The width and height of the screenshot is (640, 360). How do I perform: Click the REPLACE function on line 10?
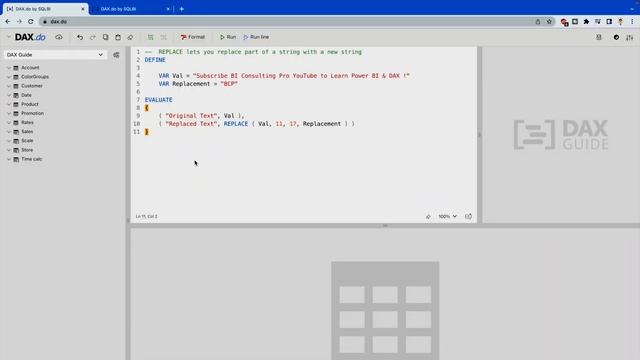coord(236,124)
